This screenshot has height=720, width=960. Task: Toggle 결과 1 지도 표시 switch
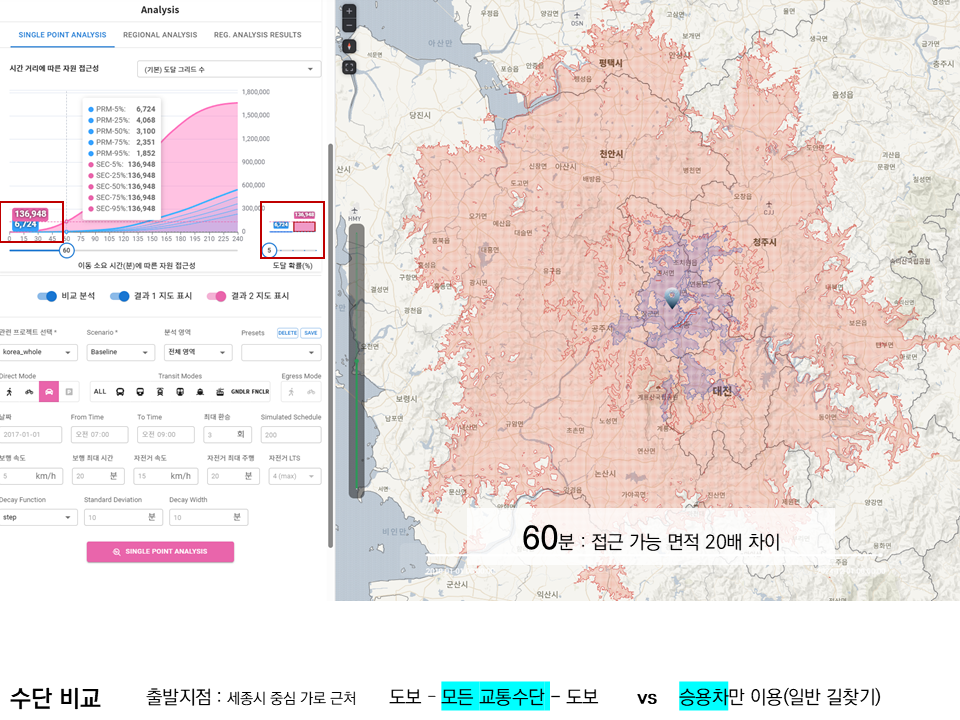click(x=120, y=296)
